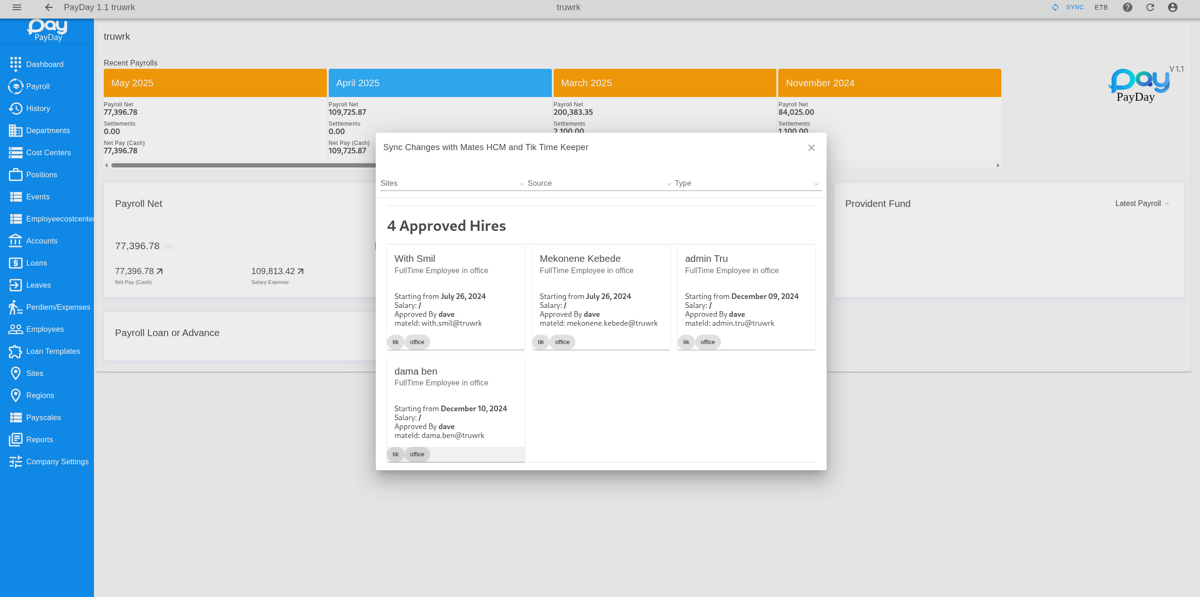Open the hamburger navigation menu
This screenshot has height=597, width=1200.
[x=17, y=7]
